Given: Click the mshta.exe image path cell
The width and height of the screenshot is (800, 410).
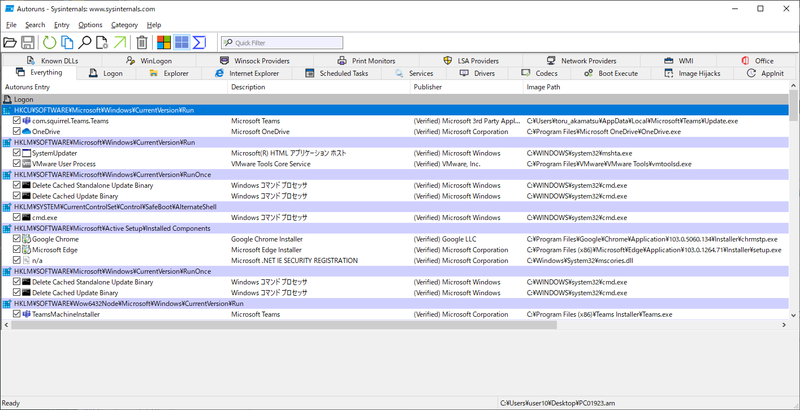Looking at the screenshot, I should tap(580, 153).
